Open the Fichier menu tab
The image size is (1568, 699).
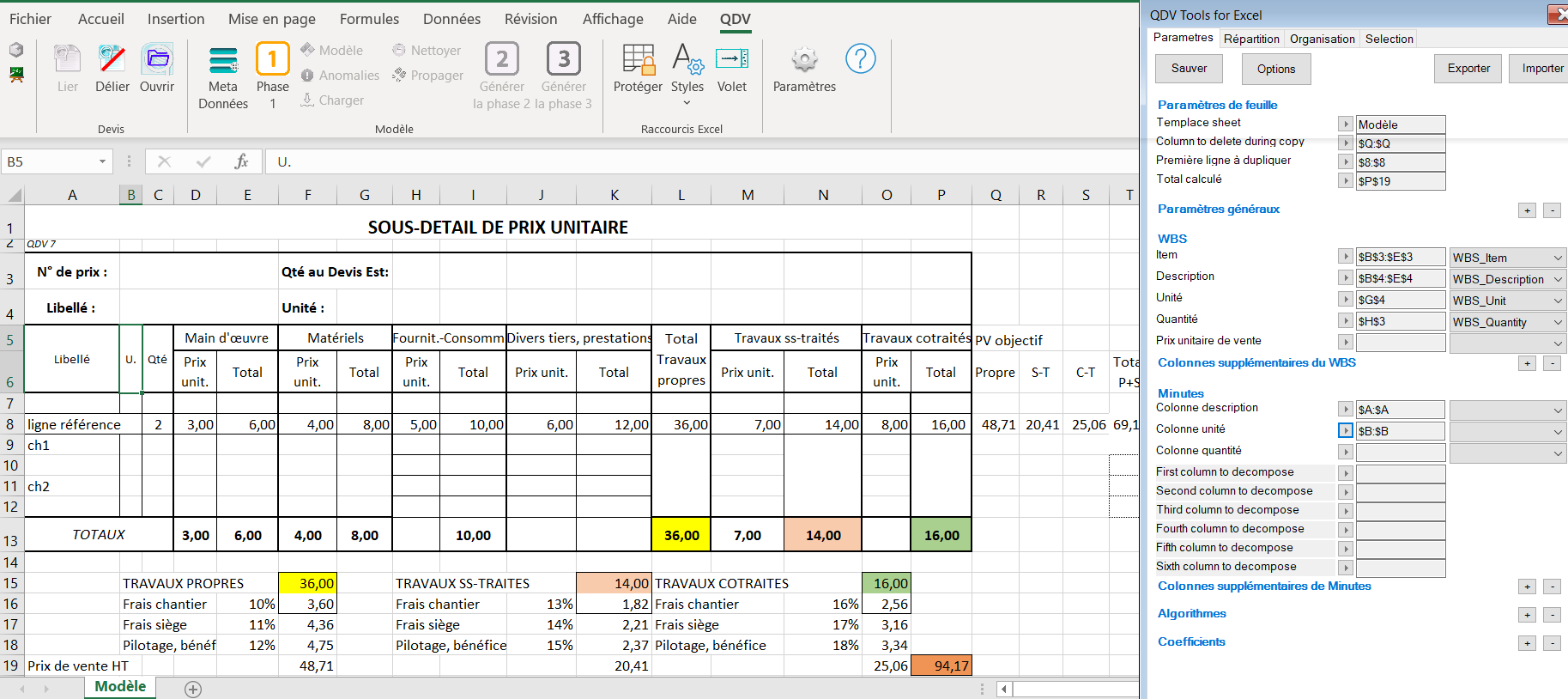pyautogui.click(x=30, y=19)
